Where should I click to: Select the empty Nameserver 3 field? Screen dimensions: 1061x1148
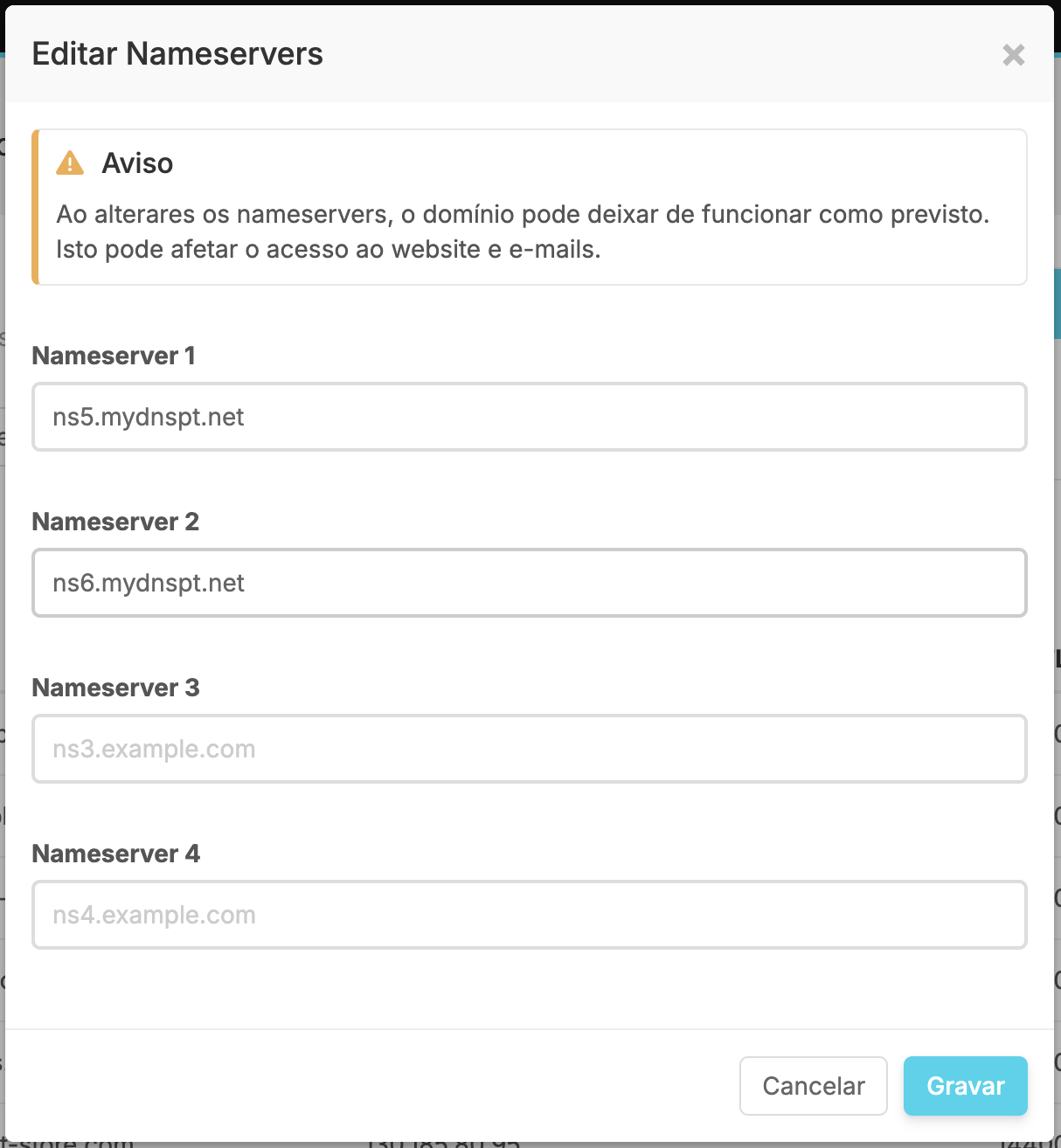pos(529,749)
